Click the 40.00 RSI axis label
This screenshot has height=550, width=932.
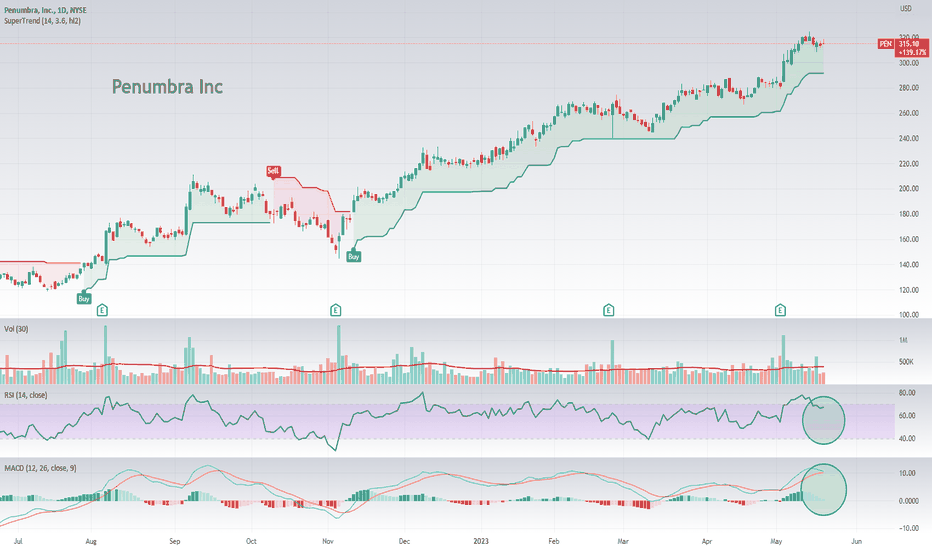(907, 439)
